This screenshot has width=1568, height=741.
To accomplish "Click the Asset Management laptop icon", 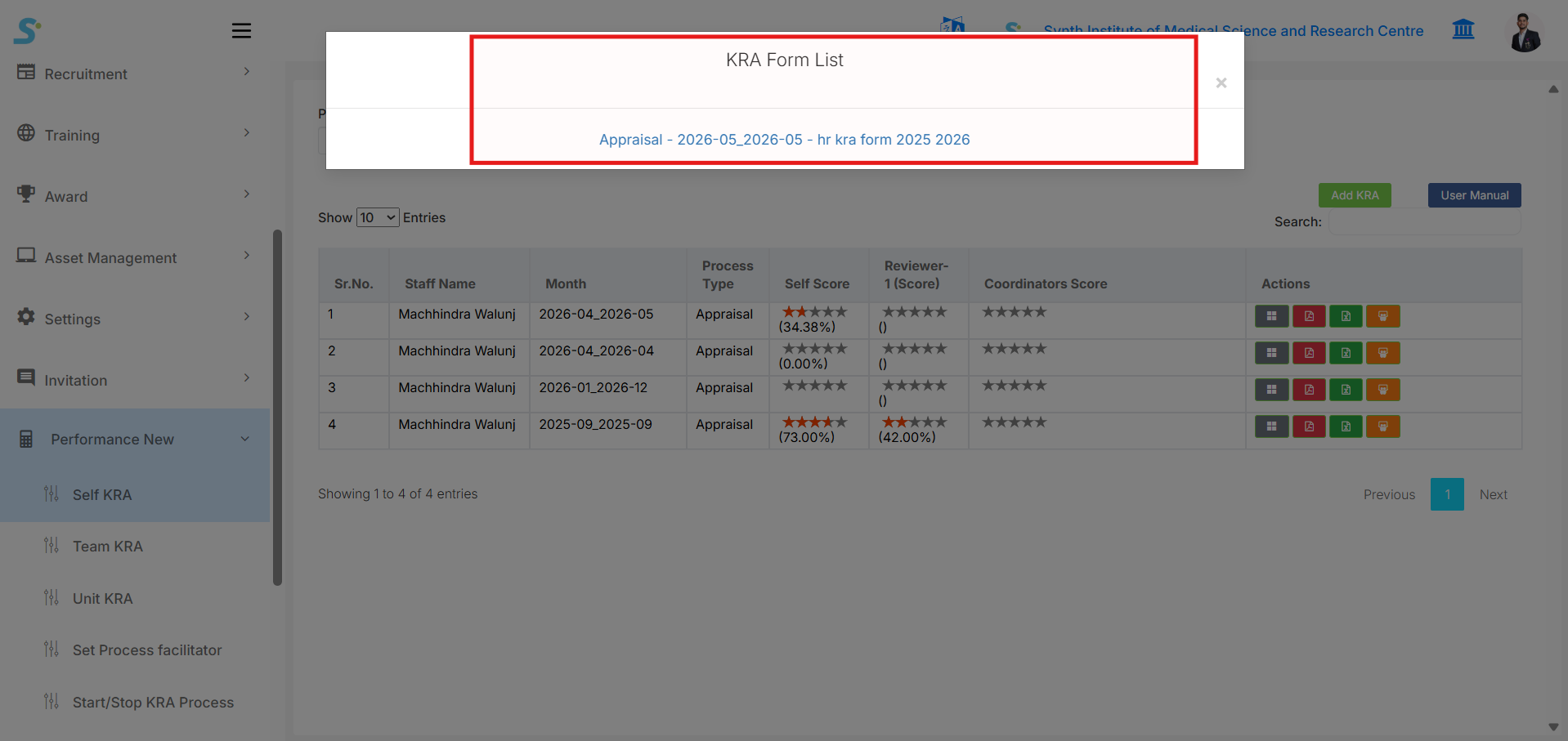I will [x=26, y=256].
